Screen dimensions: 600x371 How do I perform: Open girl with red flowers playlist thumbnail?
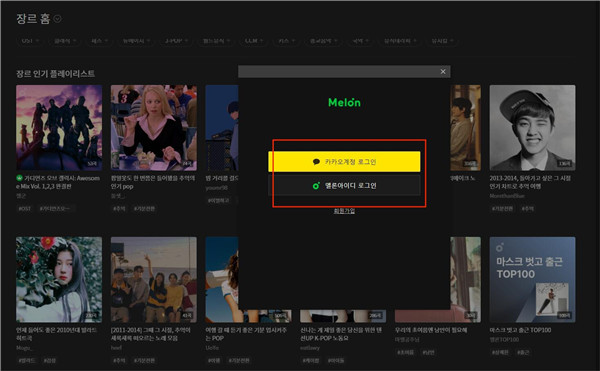59,280
